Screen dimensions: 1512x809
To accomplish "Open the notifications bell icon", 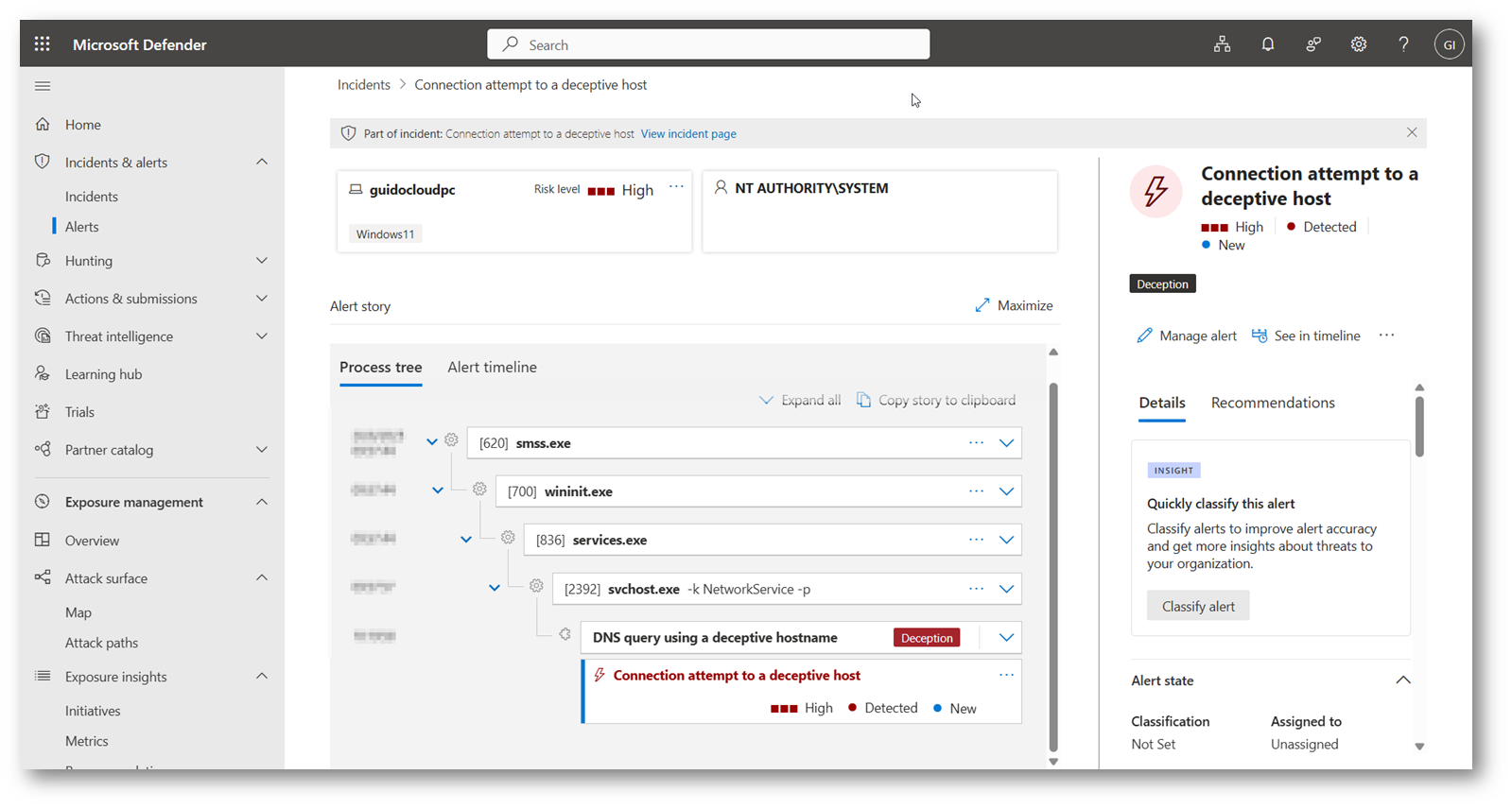I will pos(1268,44).
